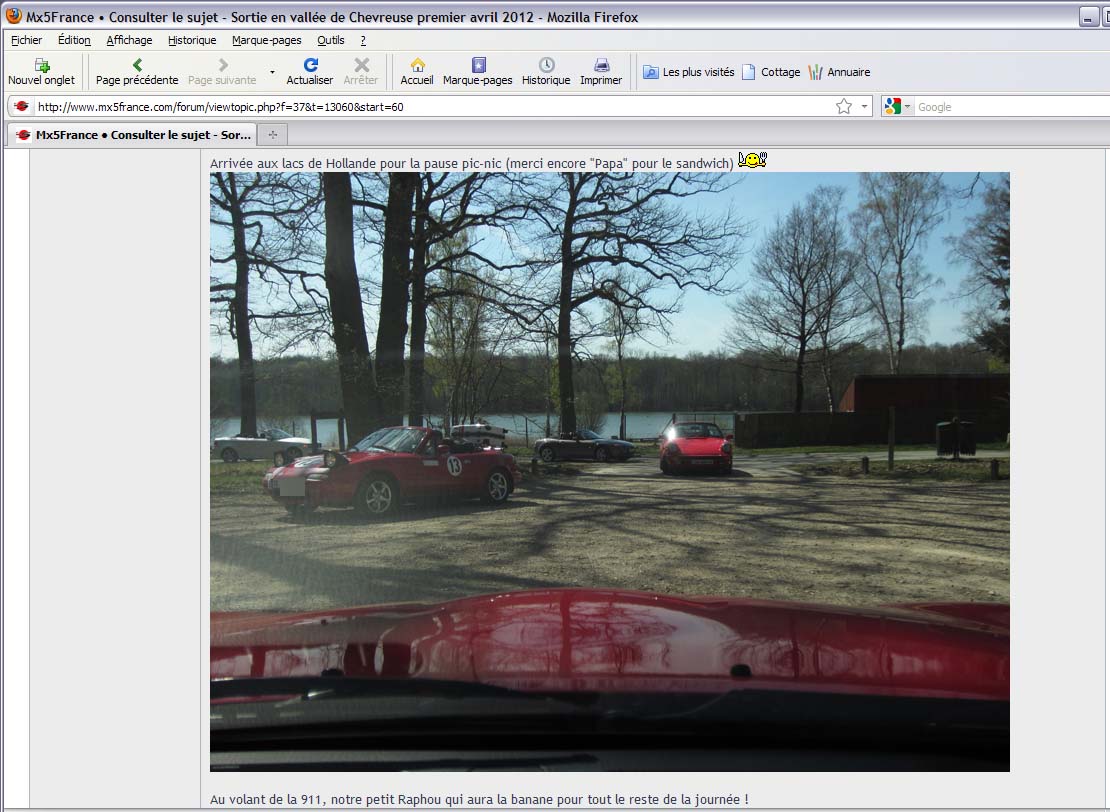Open the Historique clock icon

pos(546,65)
